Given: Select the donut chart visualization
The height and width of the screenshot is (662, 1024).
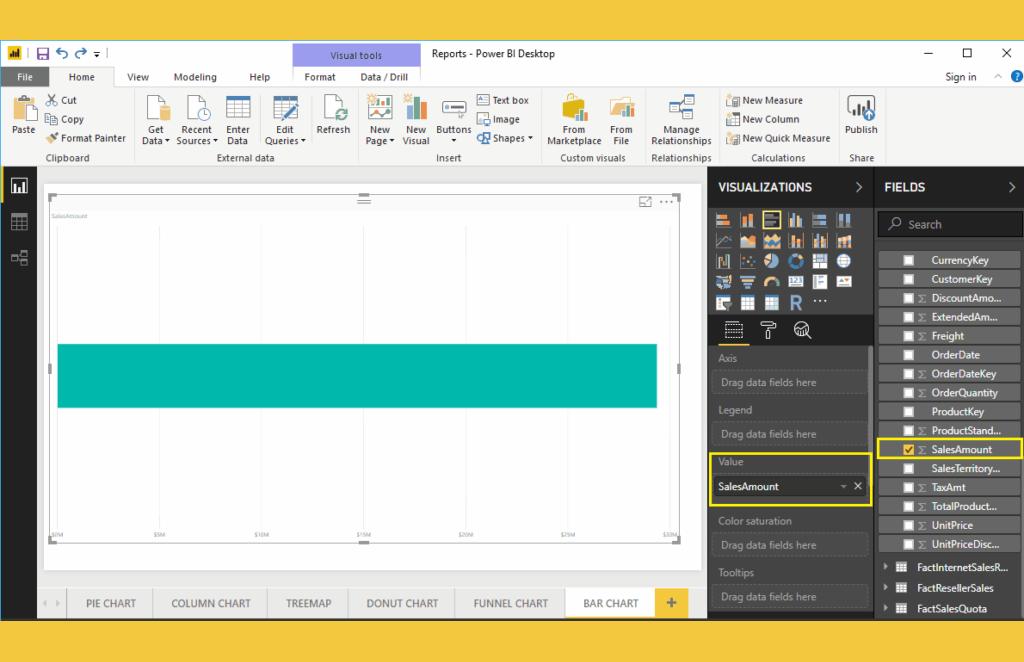Looking at the screenshot, I should [x=795, y=261].
